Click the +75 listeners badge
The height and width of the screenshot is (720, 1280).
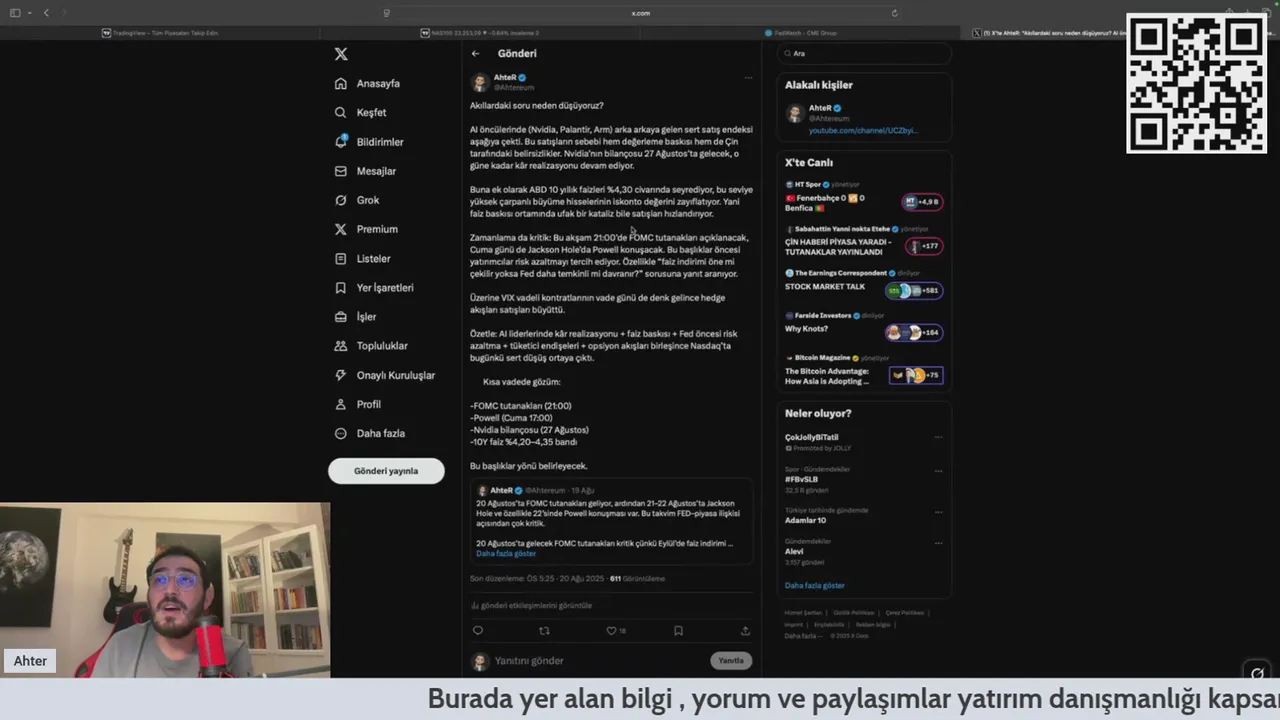coord(917,375)
